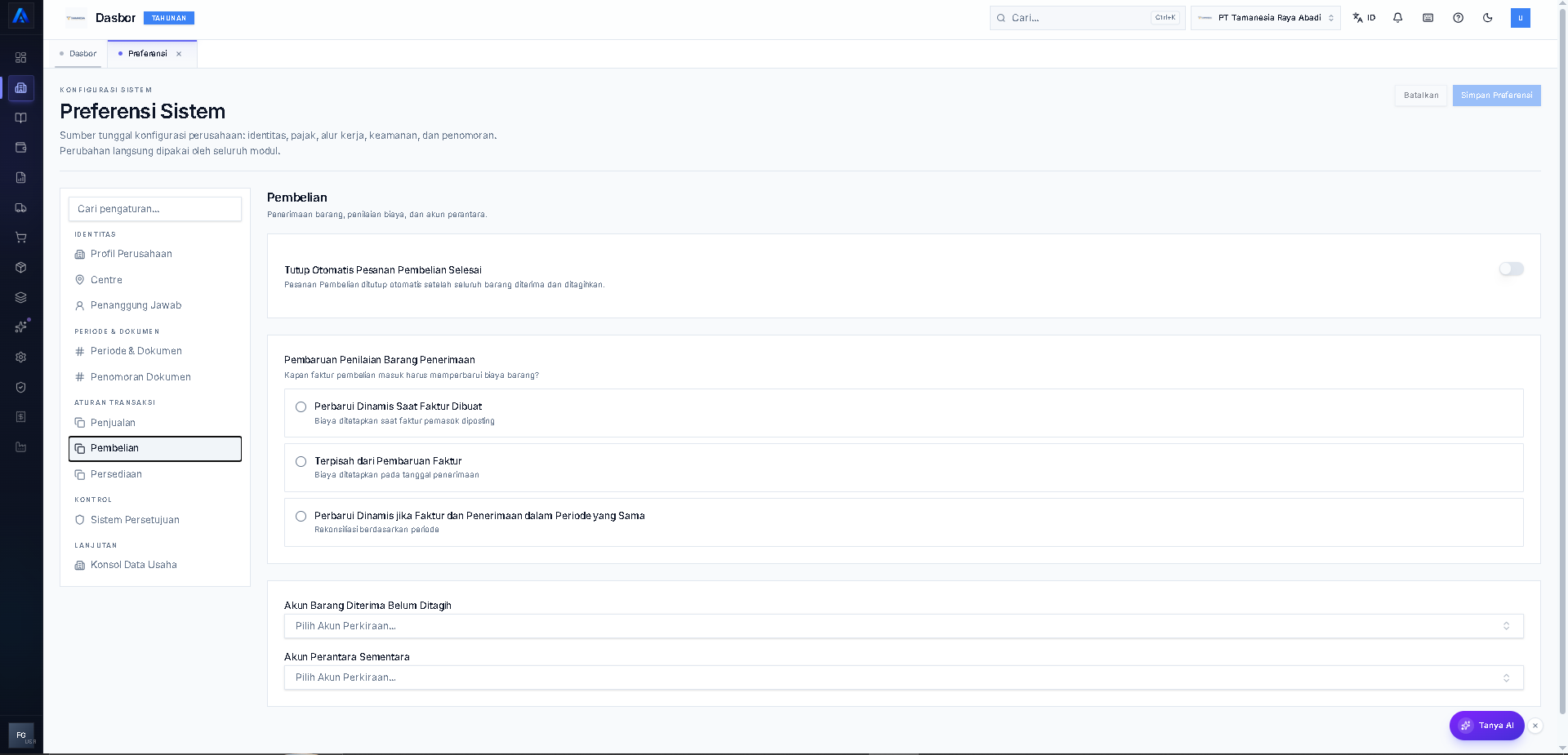Image resolution: width=1568 pixels, height=755 pixels.
Task: Open the factory icon in left sidebar
Action: point(21,447)
